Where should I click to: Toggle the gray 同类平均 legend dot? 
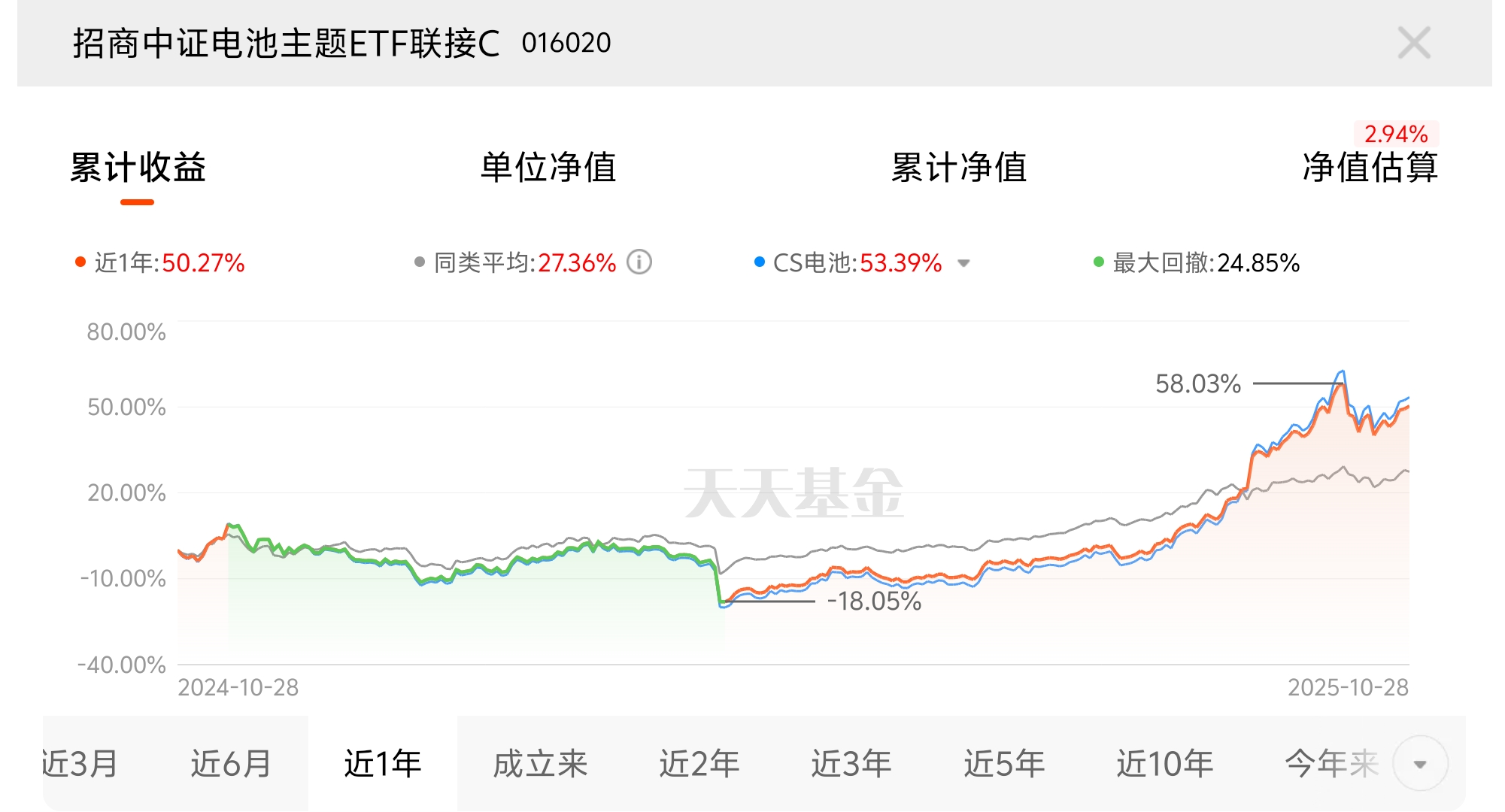pos(420,262)
